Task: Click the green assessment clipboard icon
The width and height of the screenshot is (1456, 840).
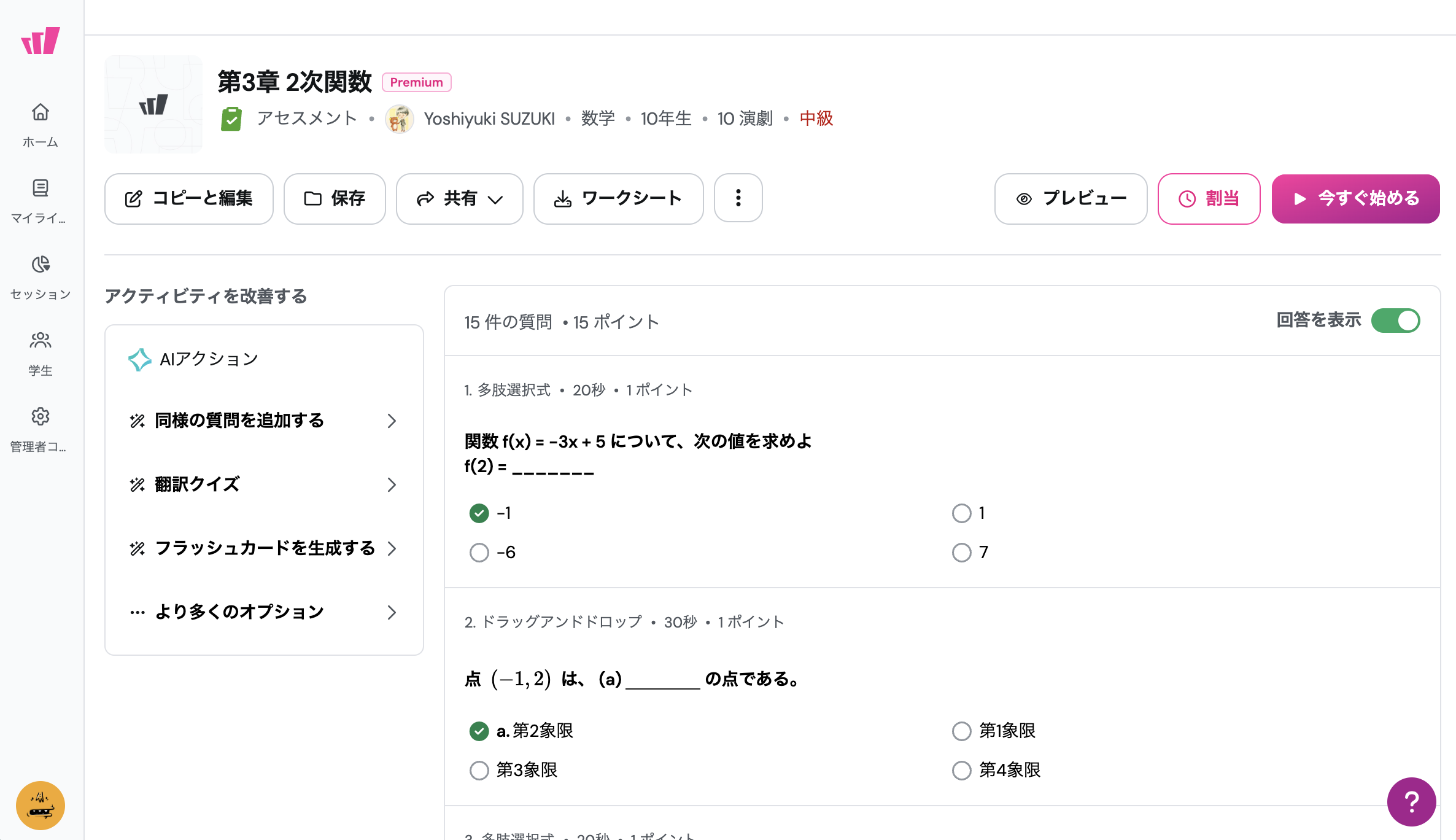Action: [231, 119]
